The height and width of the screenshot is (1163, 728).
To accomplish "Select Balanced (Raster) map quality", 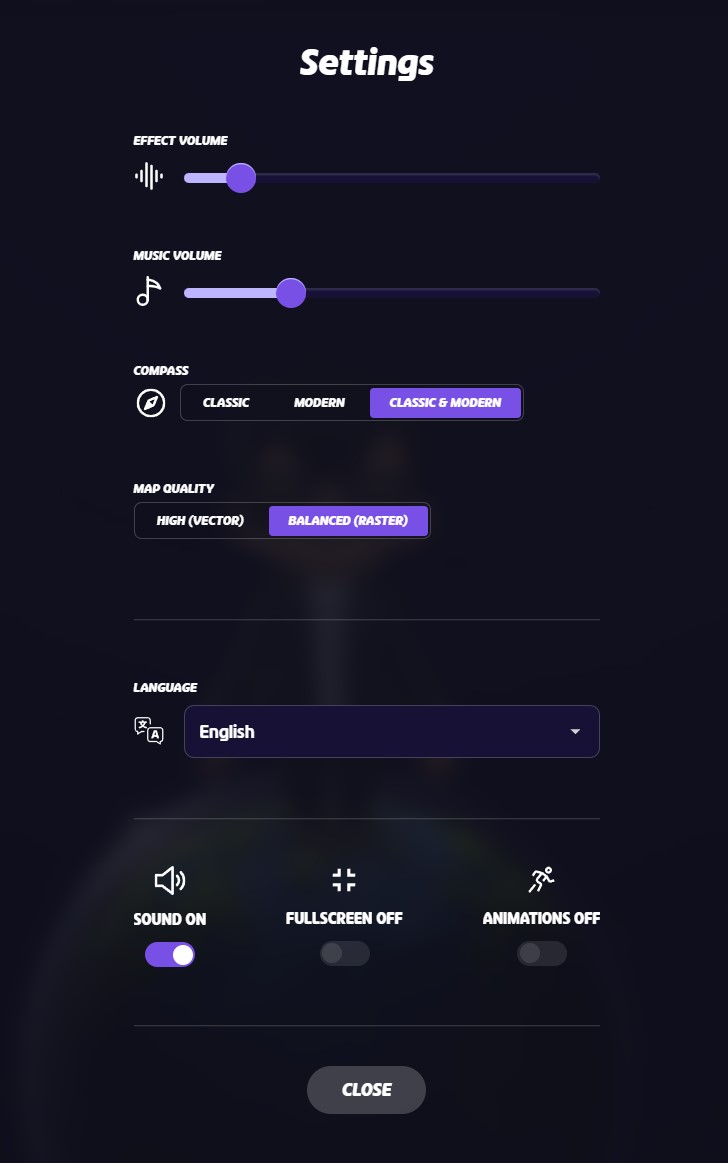I will [x=348, y=521].
